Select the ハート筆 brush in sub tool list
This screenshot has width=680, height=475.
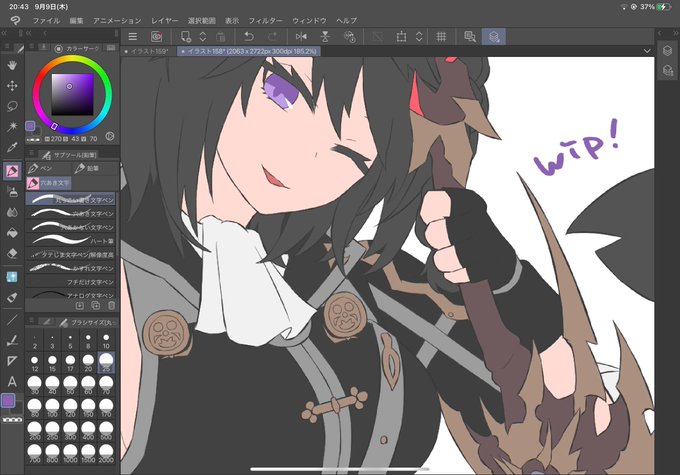[x=72, y=240]
